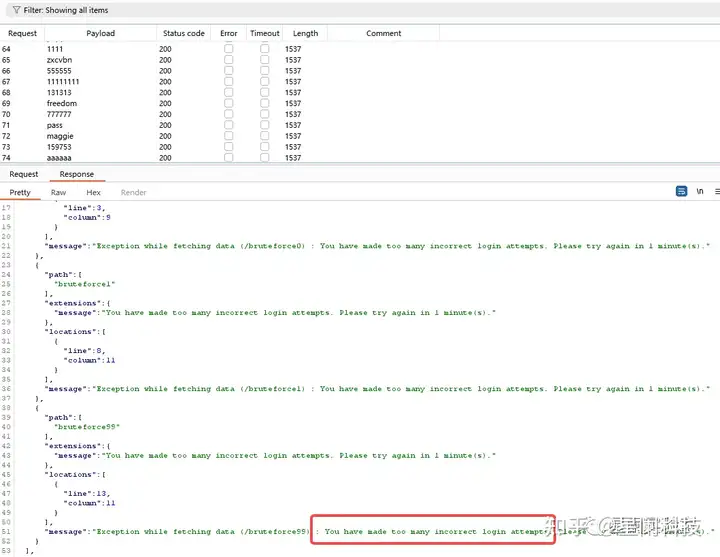Tick Timeout checkbox for payload pass
720x557 pixels.
(264, 125)
